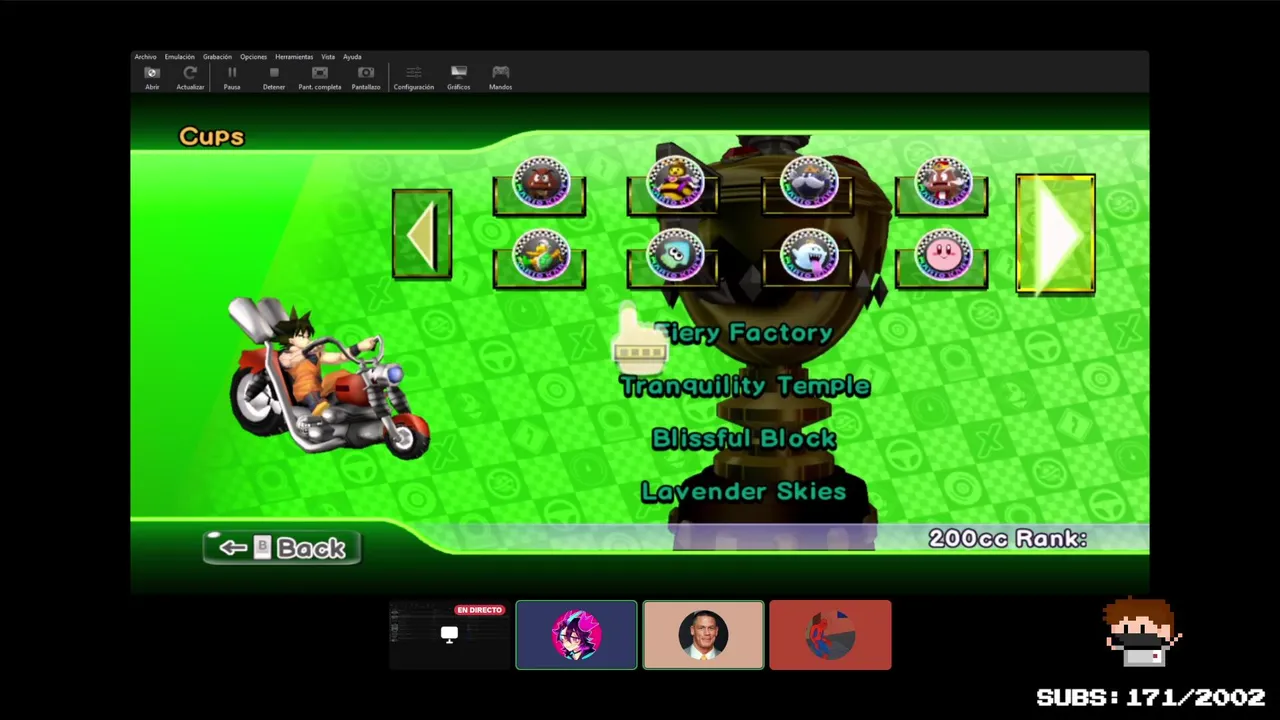Click the Fiery Factory track name
The image size is (1280, 720).
click(x=744, y=333)
